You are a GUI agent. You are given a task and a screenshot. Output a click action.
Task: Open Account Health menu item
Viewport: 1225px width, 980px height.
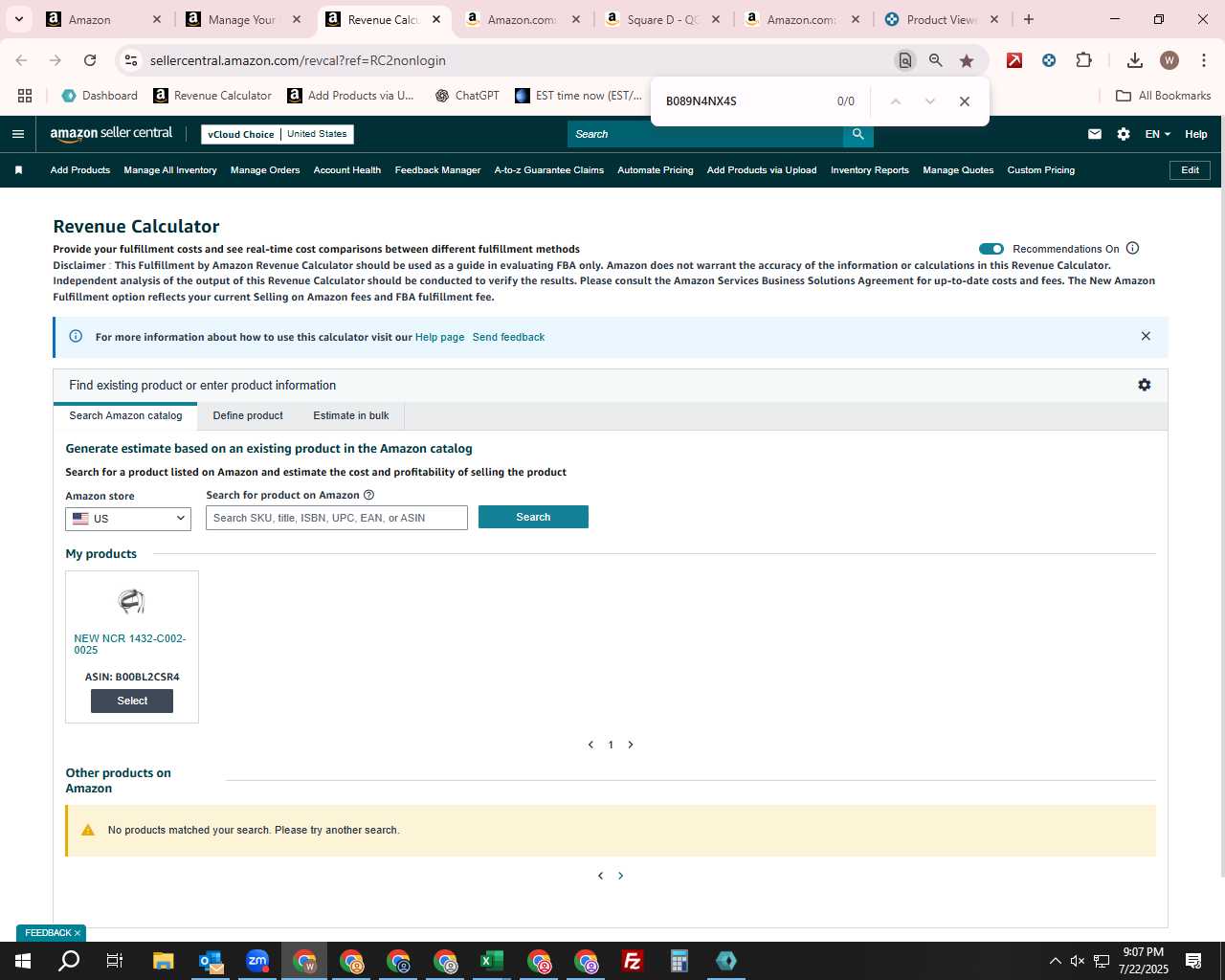click(x=347, y=170)
